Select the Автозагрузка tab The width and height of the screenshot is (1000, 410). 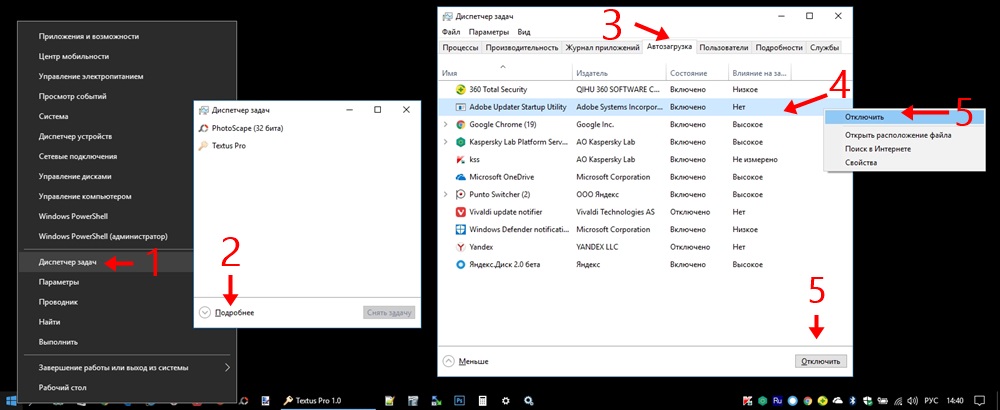pos(669,47)
